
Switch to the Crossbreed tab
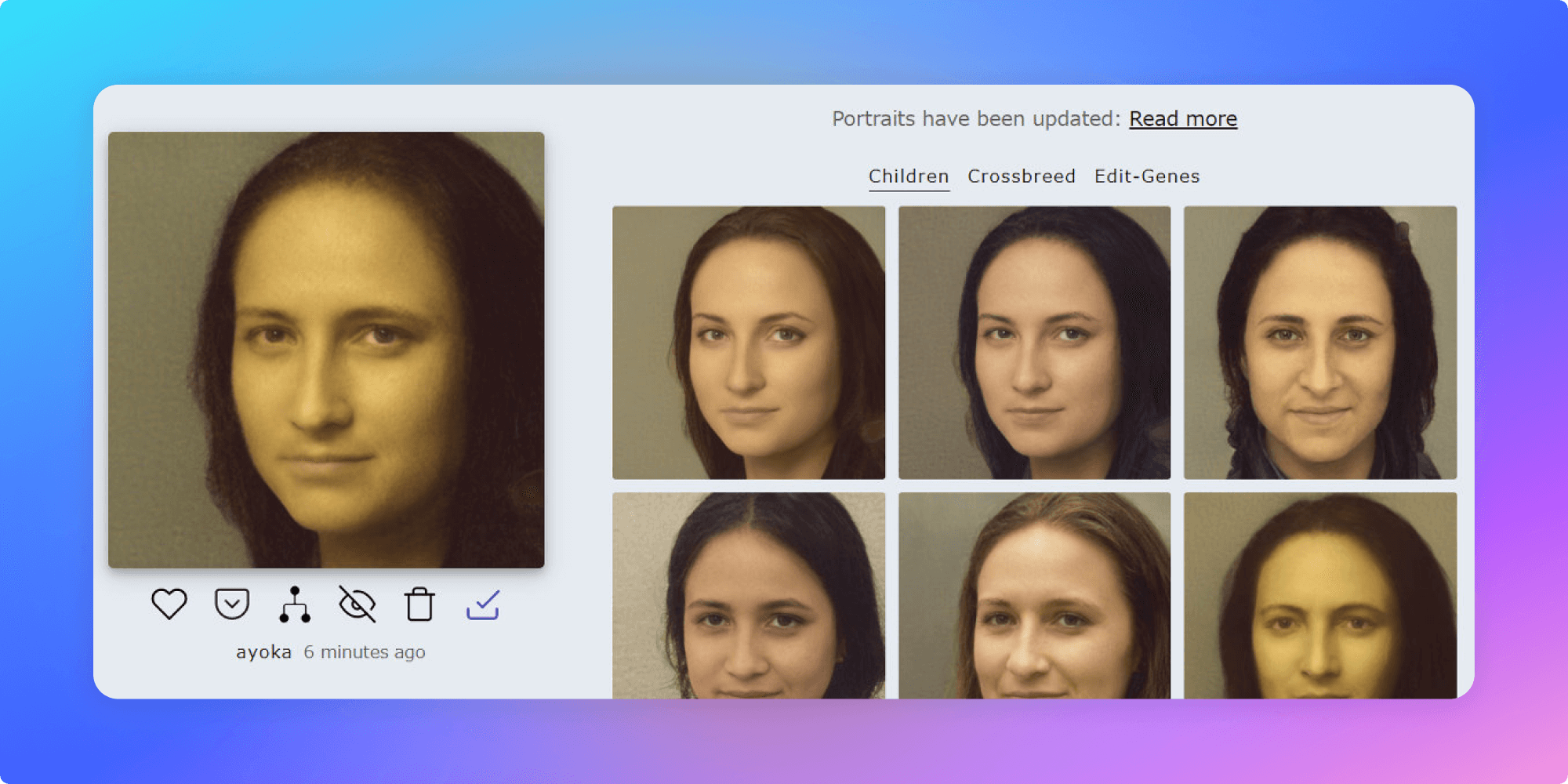[x=1022, y=176]
